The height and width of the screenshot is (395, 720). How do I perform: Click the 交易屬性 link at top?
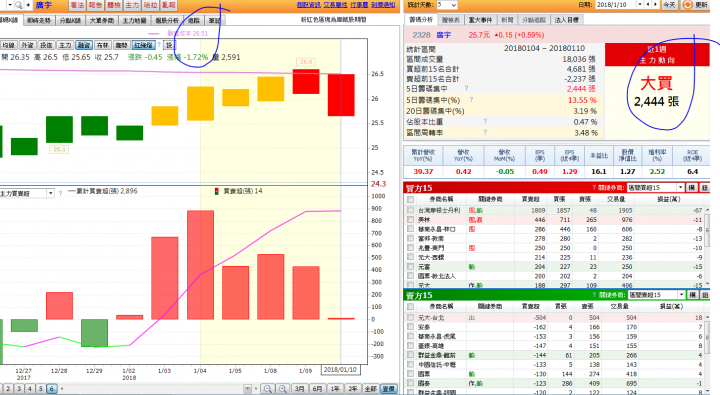(x=335, y=5)
